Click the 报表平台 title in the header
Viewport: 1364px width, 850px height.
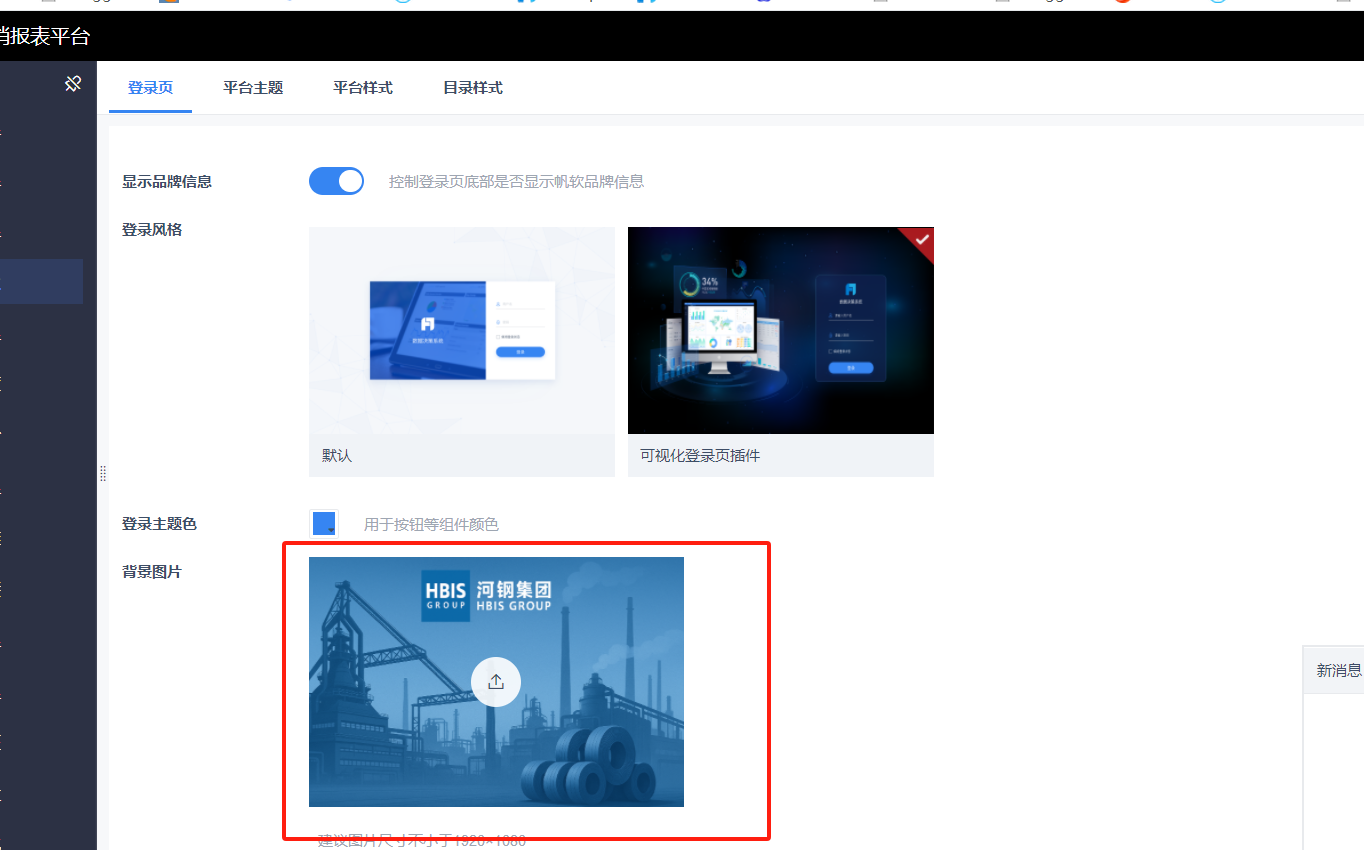click(x=45, y=37)
